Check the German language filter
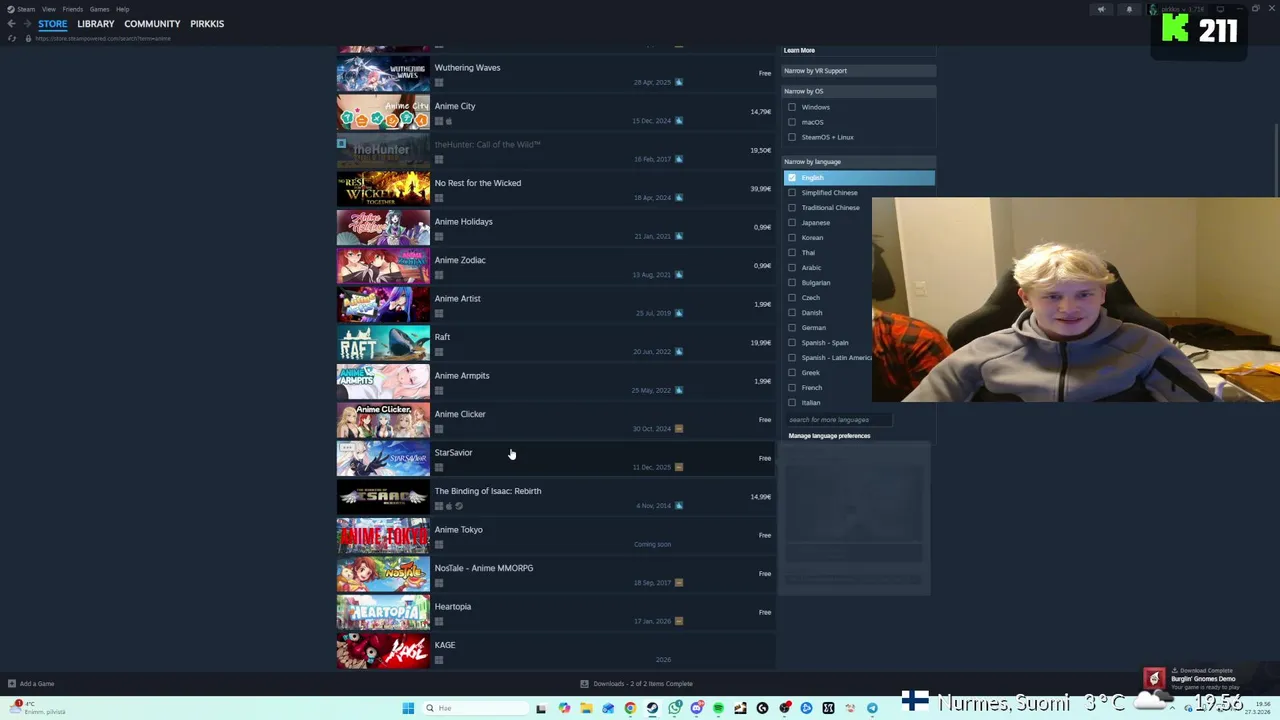 [x=792, y=328]
